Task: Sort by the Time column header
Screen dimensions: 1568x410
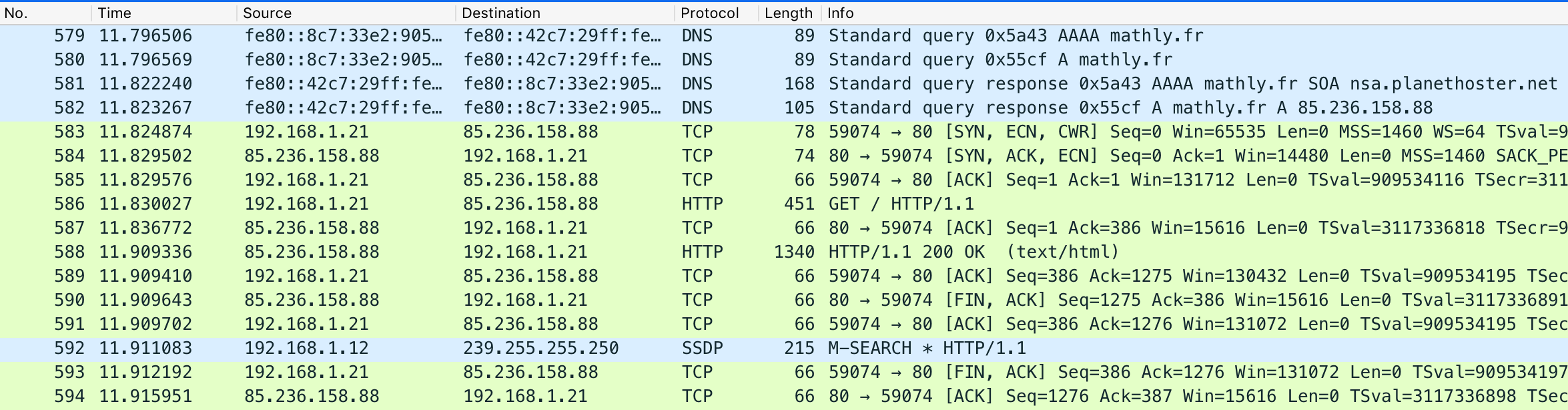Action: [x=164, y=13]
